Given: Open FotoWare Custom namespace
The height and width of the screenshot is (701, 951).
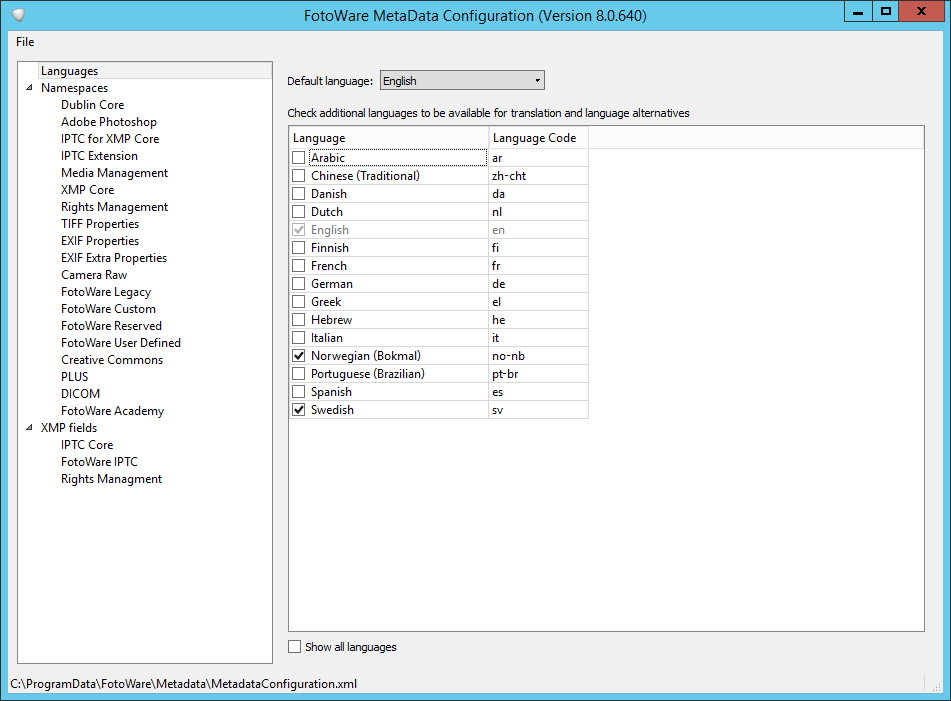Looking at the screenshot, I should point(108,309).
